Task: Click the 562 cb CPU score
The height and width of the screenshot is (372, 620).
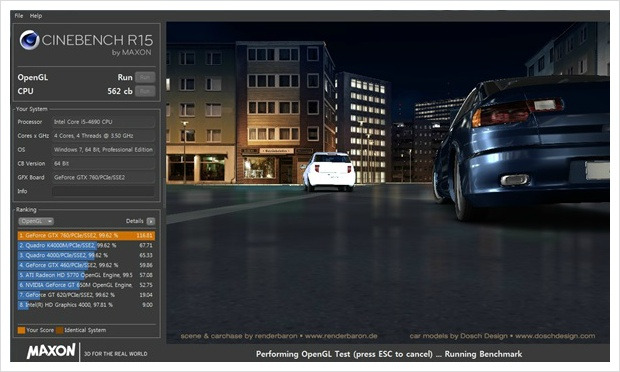Action: [x=120, y=91]
